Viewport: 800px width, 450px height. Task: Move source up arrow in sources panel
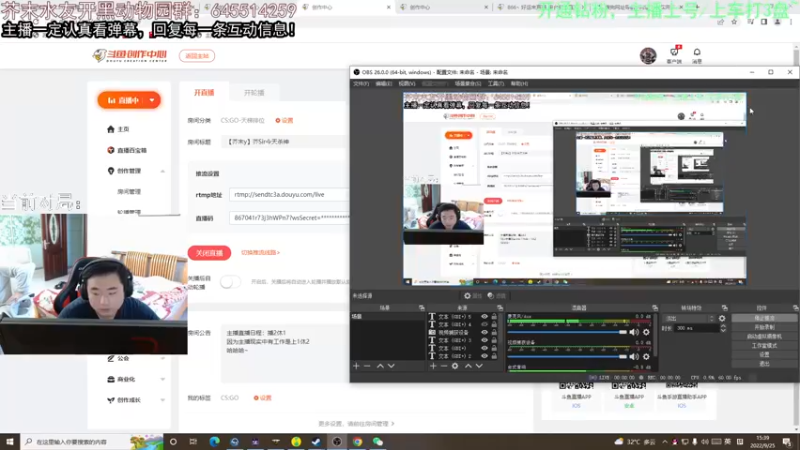468,366
